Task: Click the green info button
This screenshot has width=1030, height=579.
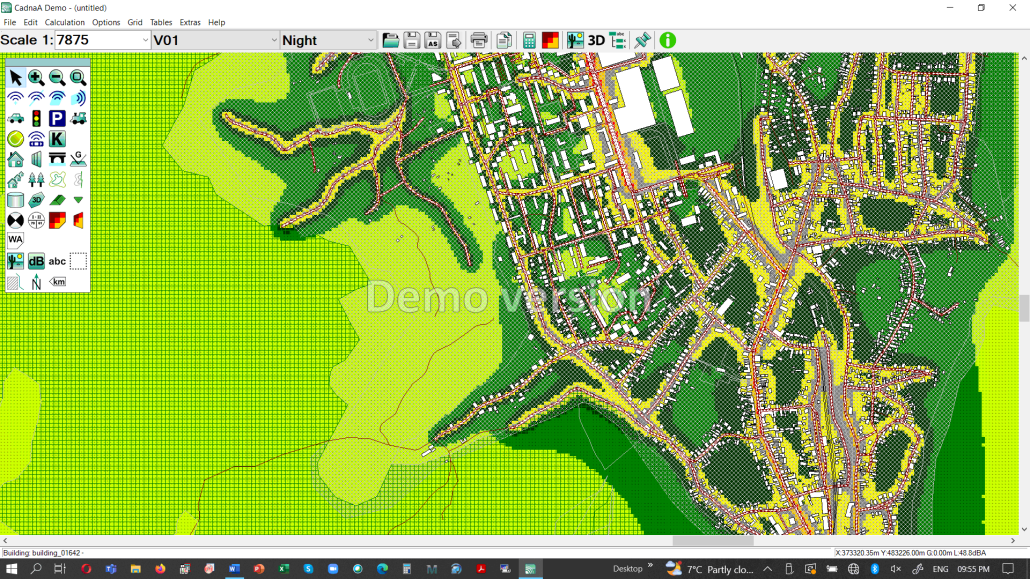Action: tap(667, 40)
